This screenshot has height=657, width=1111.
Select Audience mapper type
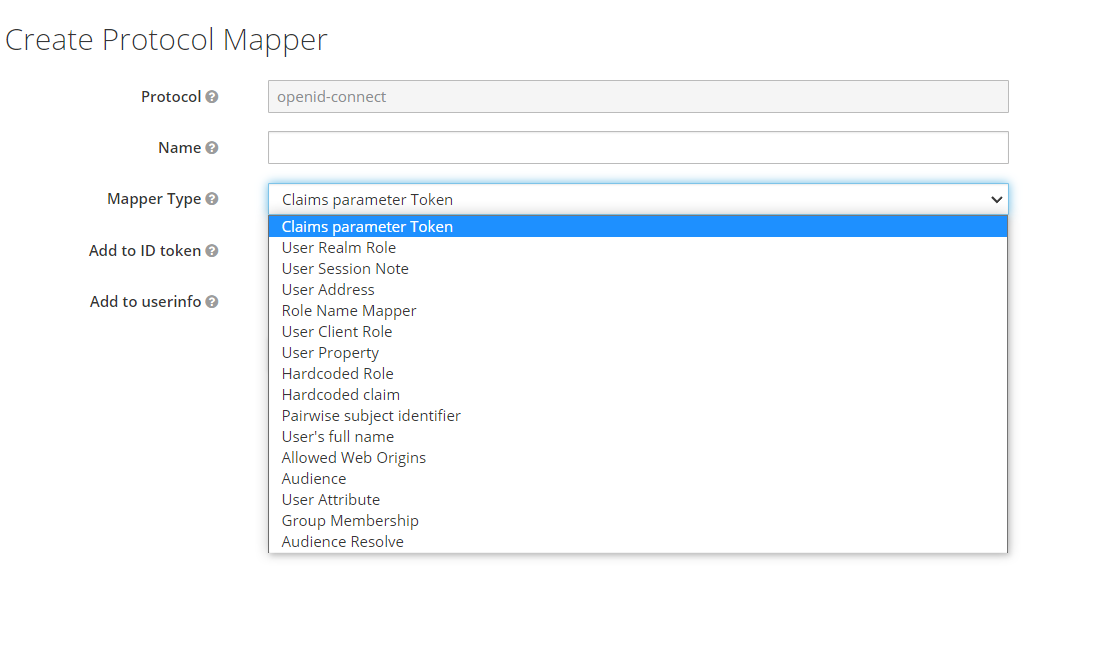638,478
